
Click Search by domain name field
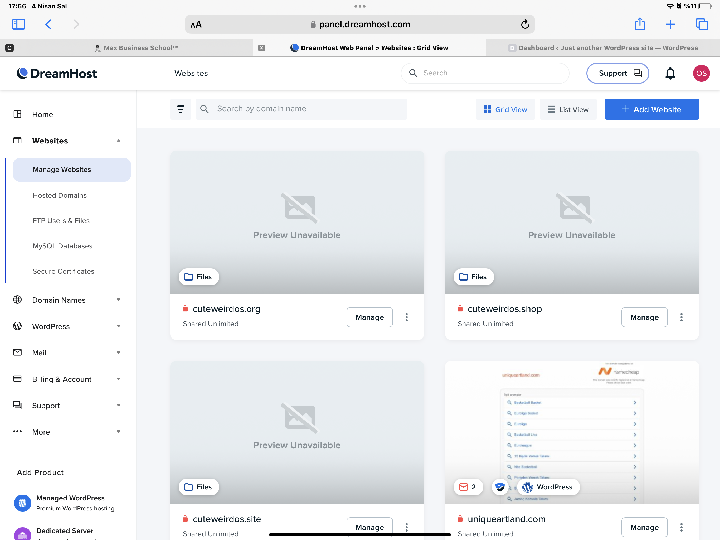pos(301,109)
